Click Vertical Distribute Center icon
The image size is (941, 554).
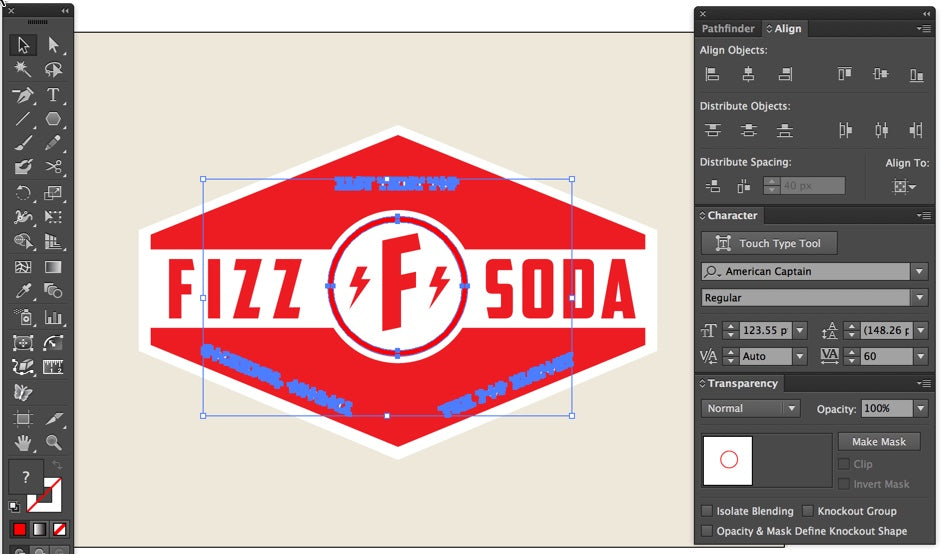[x=748, y=130]
